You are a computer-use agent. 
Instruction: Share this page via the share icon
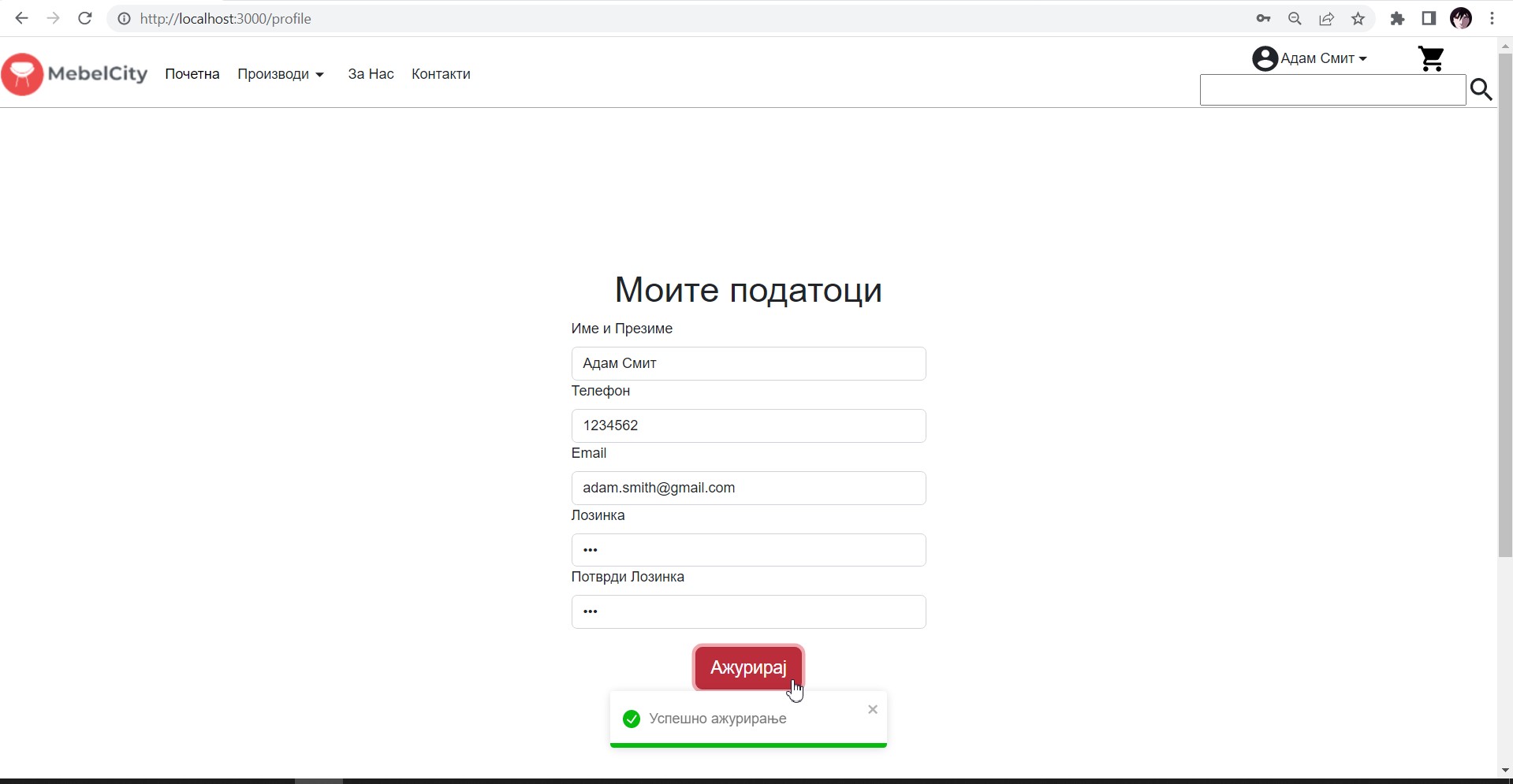click(1326, 19)
